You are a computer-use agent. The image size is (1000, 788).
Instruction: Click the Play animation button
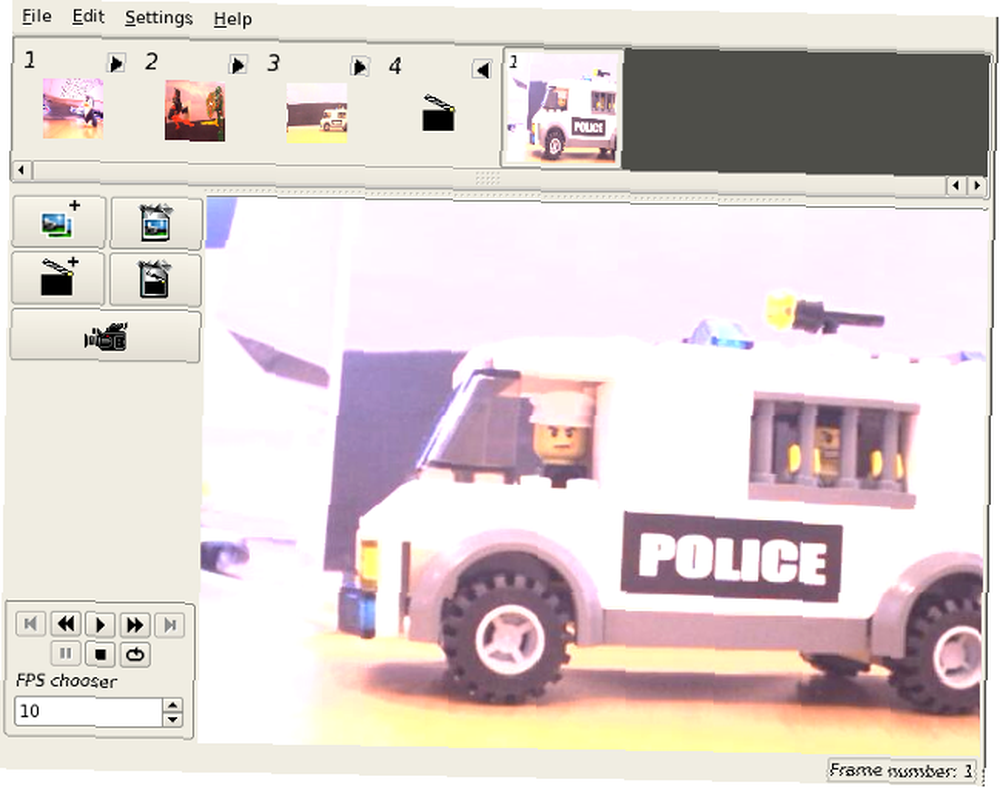100,624
